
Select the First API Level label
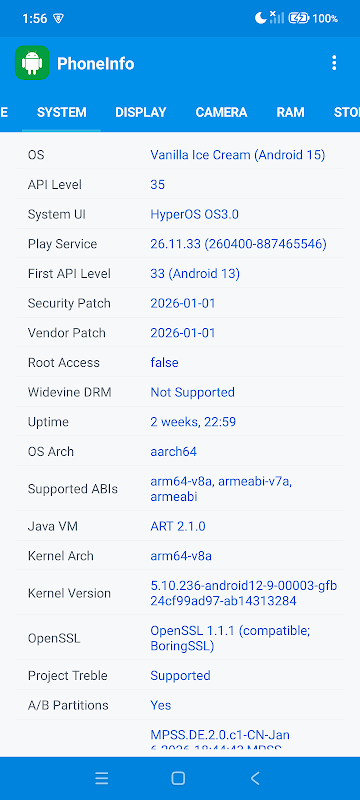[69, 273]
